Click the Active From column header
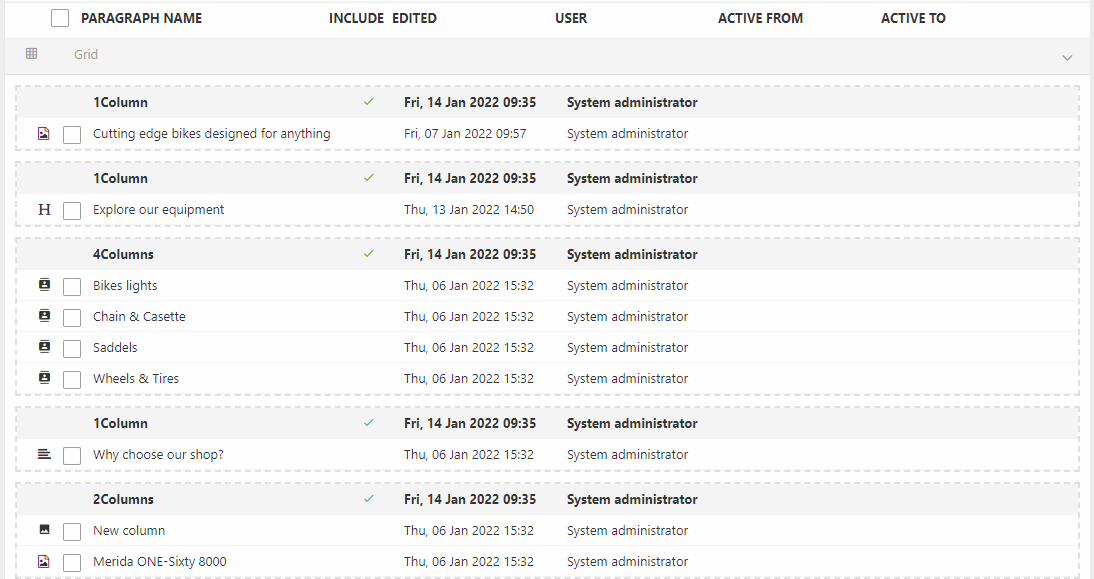 click(x=760, y=18)
